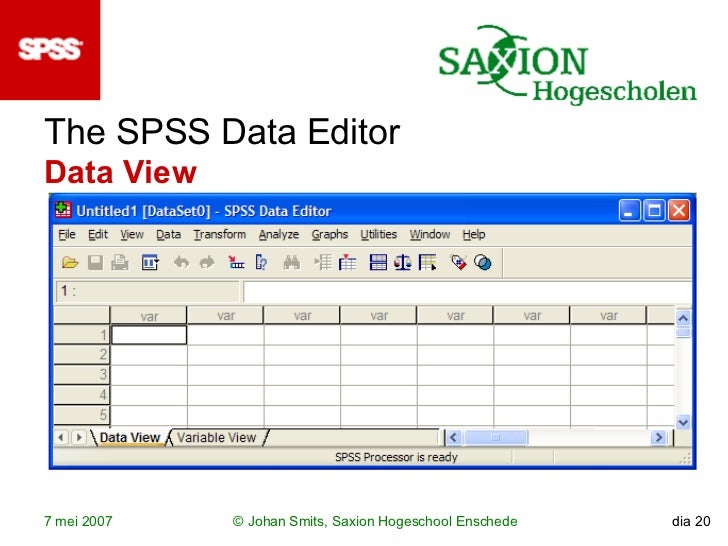Click the cell reference box showing '1 :'
The image size is (728, 546).
coord(148,291)
